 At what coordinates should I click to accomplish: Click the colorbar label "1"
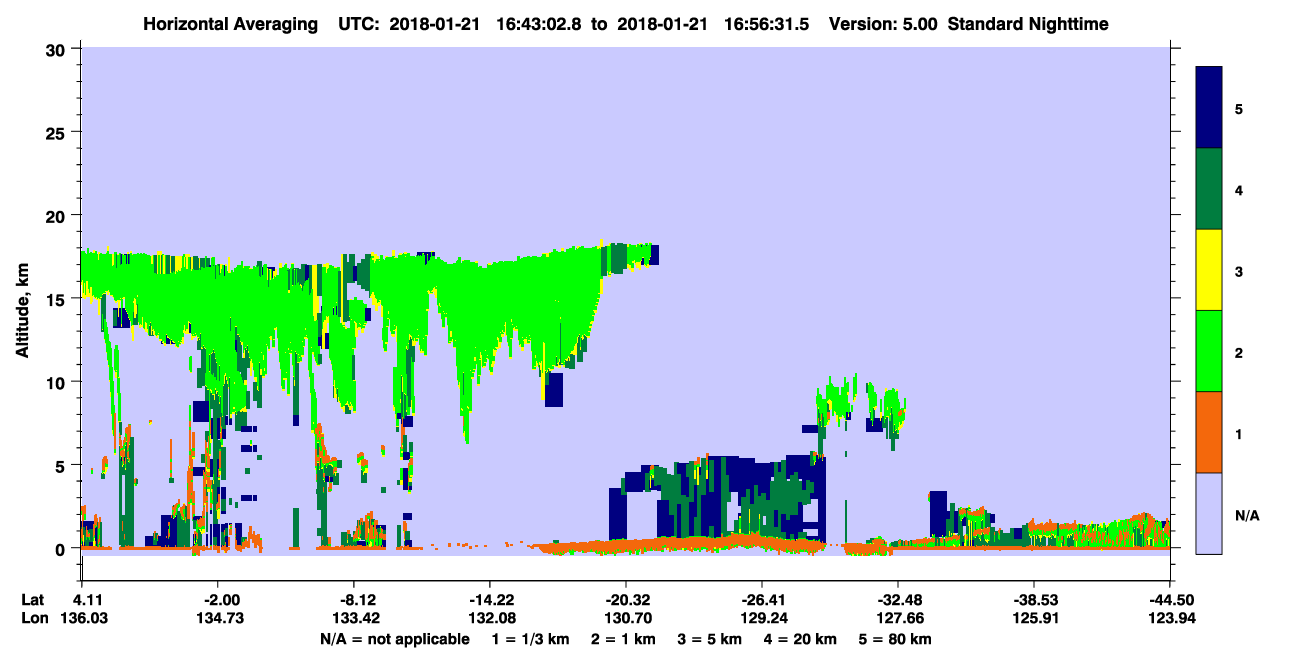(1238, 434)
